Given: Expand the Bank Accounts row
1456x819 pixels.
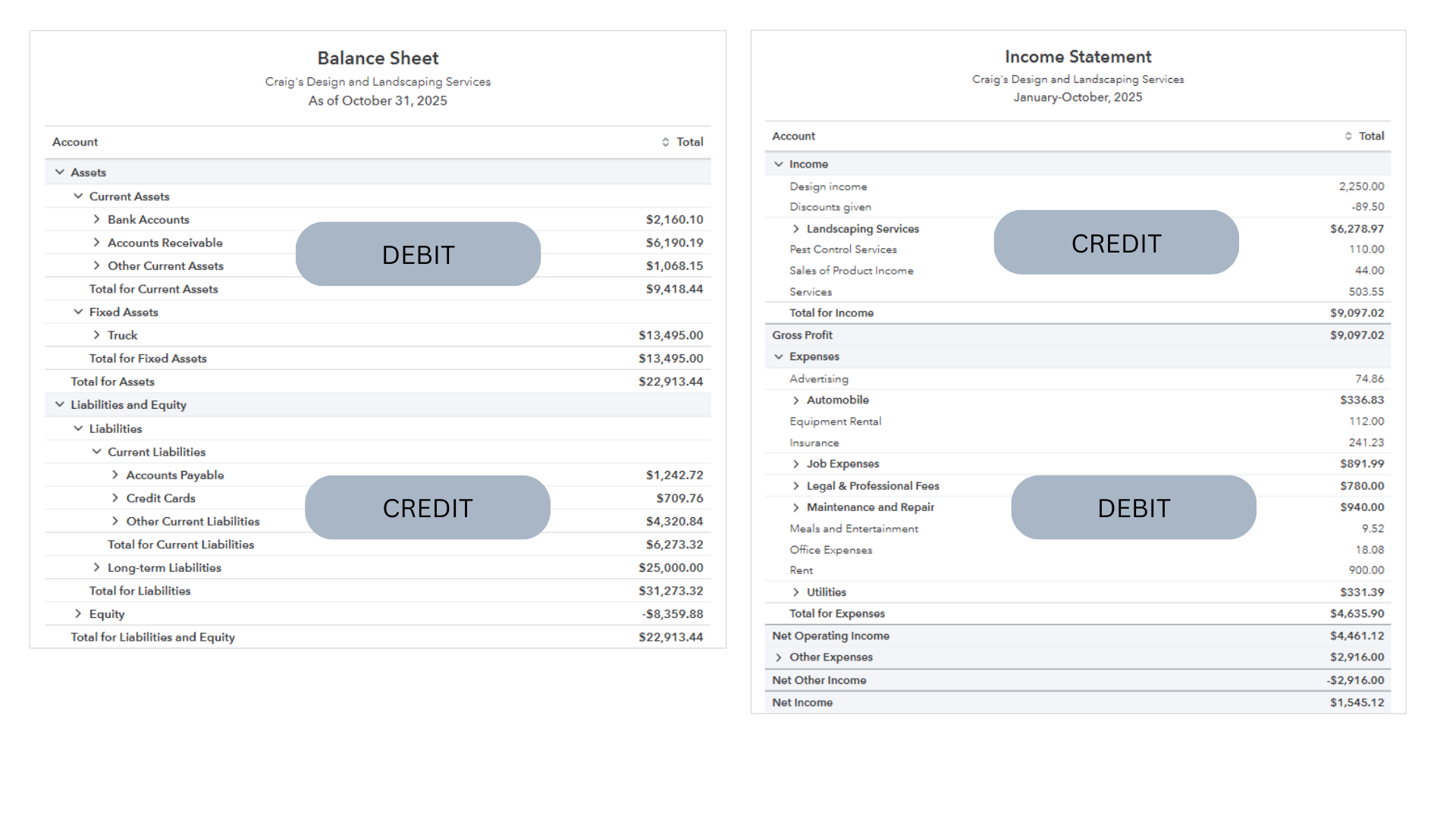Looking at the screenshot, I should [x=96, y=219].
